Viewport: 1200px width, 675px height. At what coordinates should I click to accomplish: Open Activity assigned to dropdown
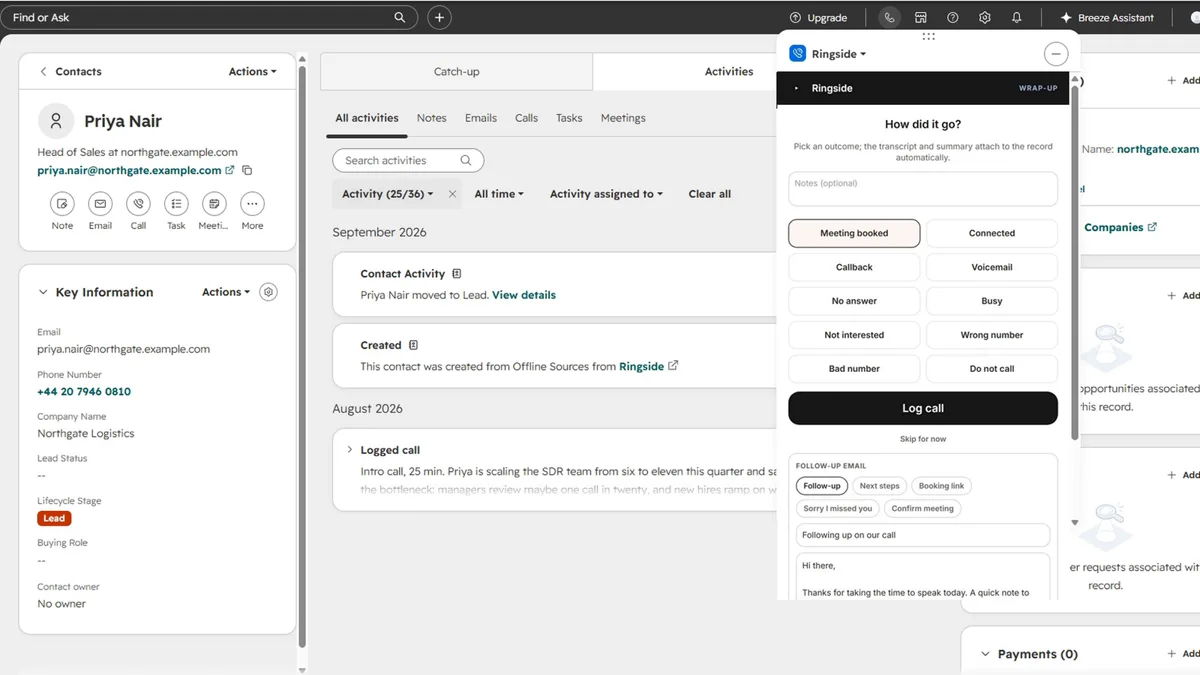606,194
